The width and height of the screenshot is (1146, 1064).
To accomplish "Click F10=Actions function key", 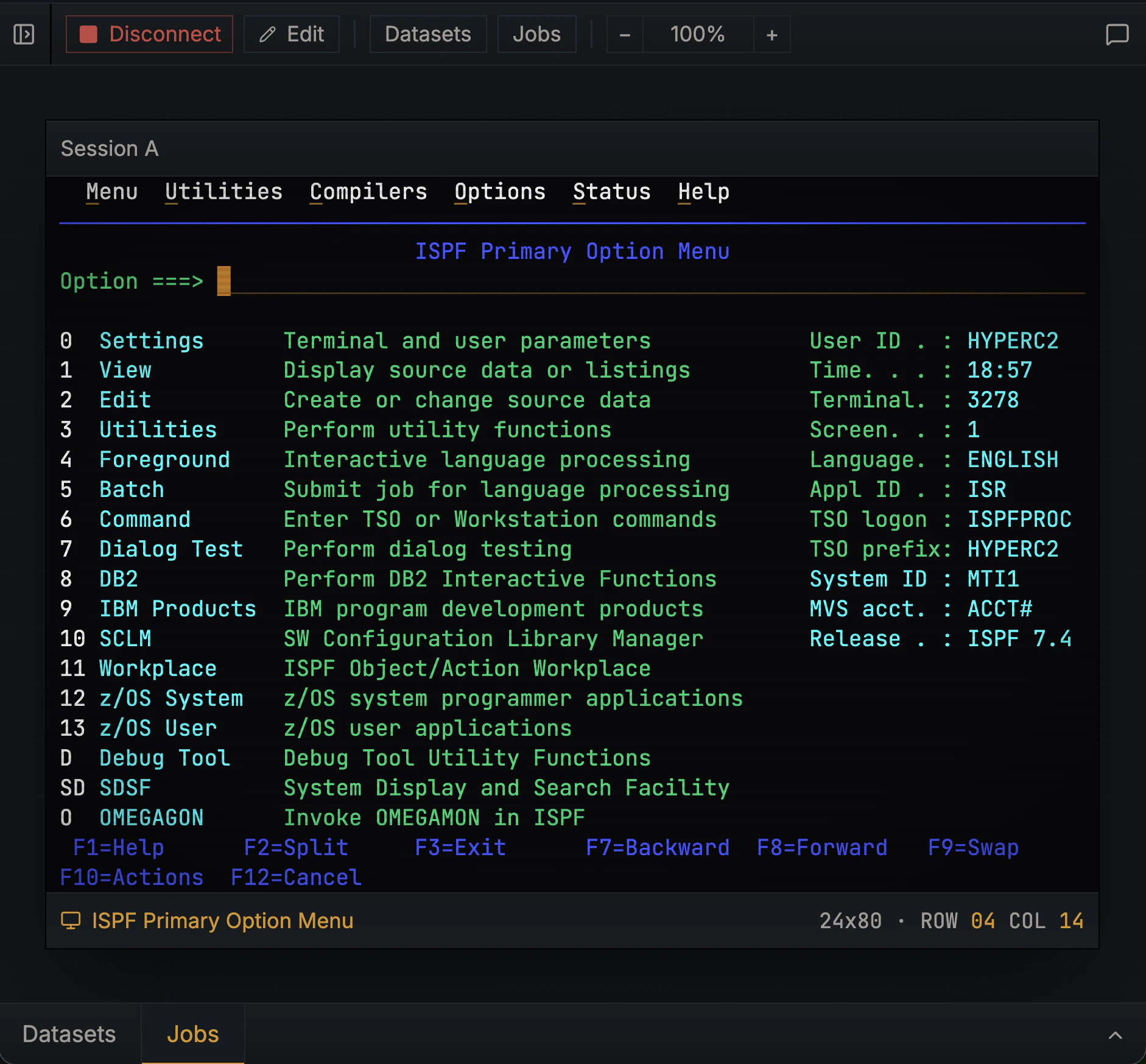I will click(x=132, y=878).
